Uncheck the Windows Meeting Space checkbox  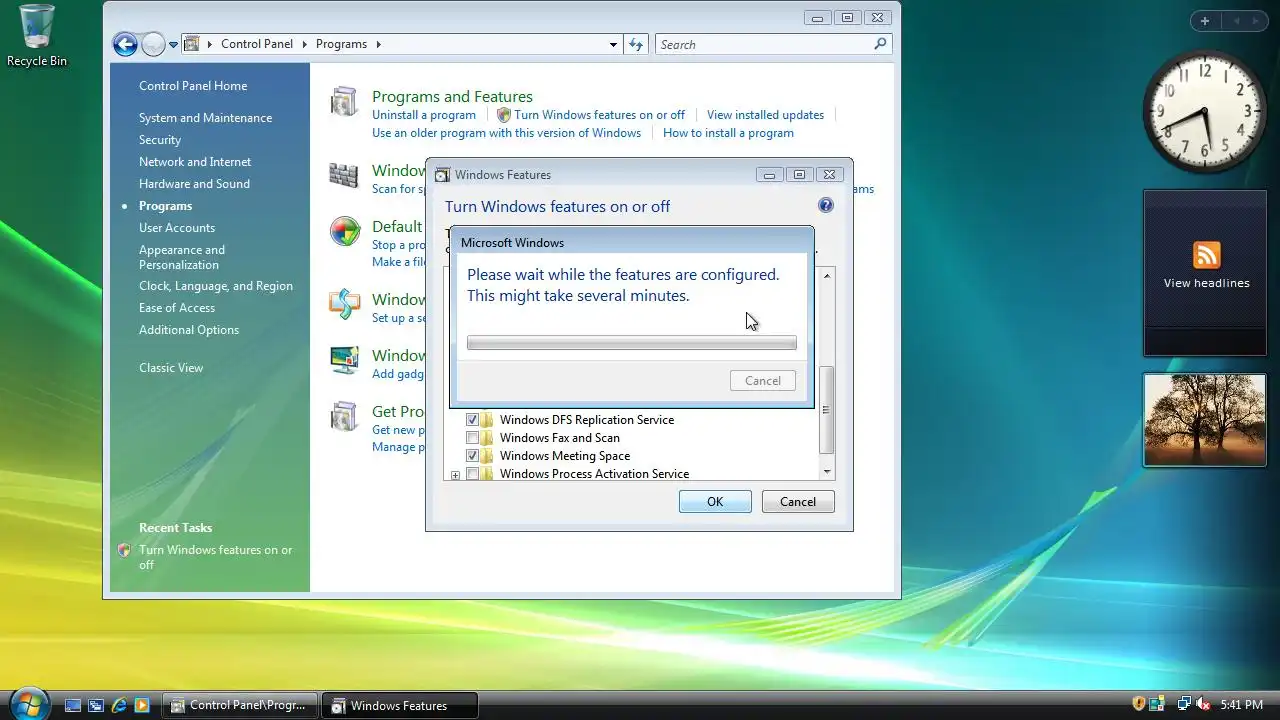[472, 456]
